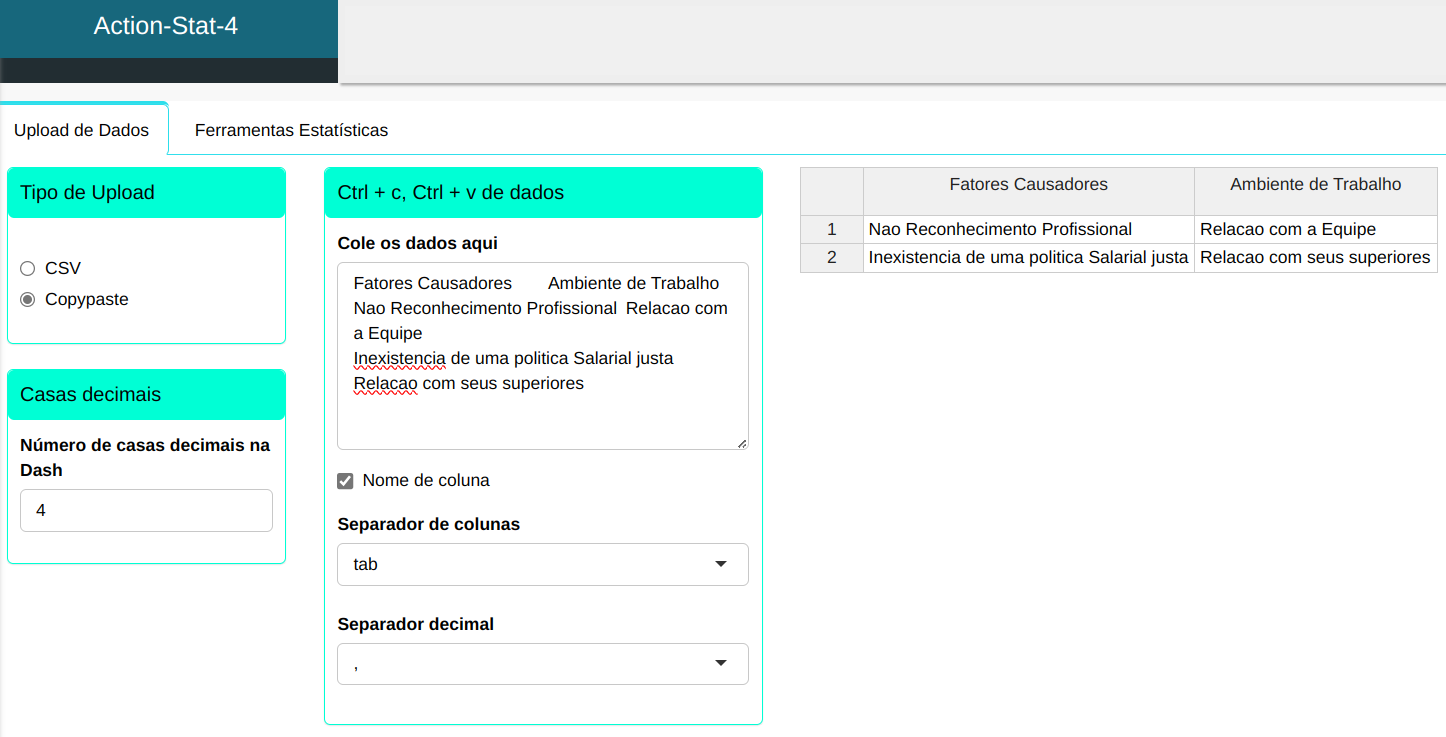Viewport: 1446px width, 737px height.
Task: Click the Fatores Causadores column header
Action: [x=1028, y=185]
